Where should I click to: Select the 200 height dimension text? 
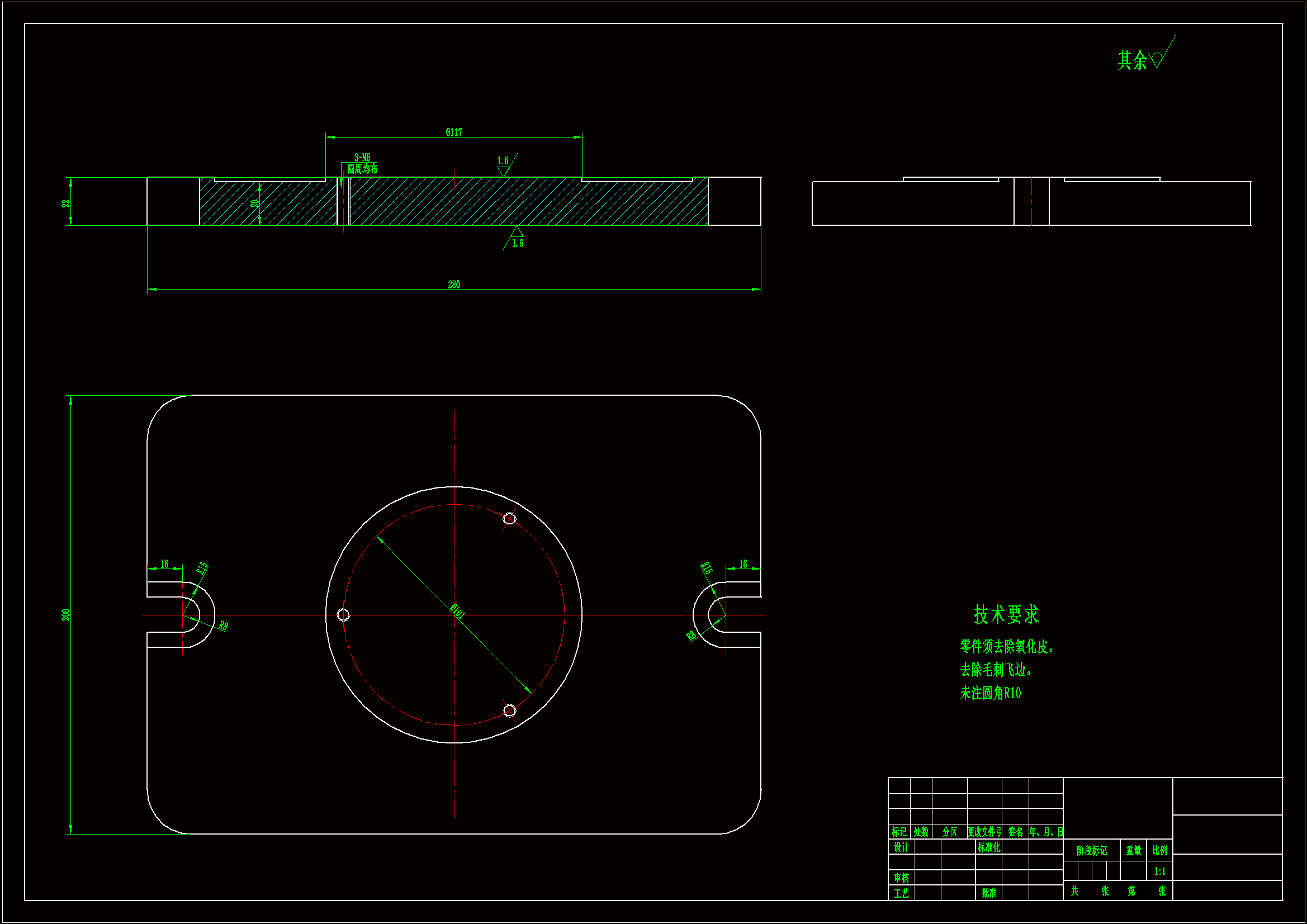[x=66, y=614]
